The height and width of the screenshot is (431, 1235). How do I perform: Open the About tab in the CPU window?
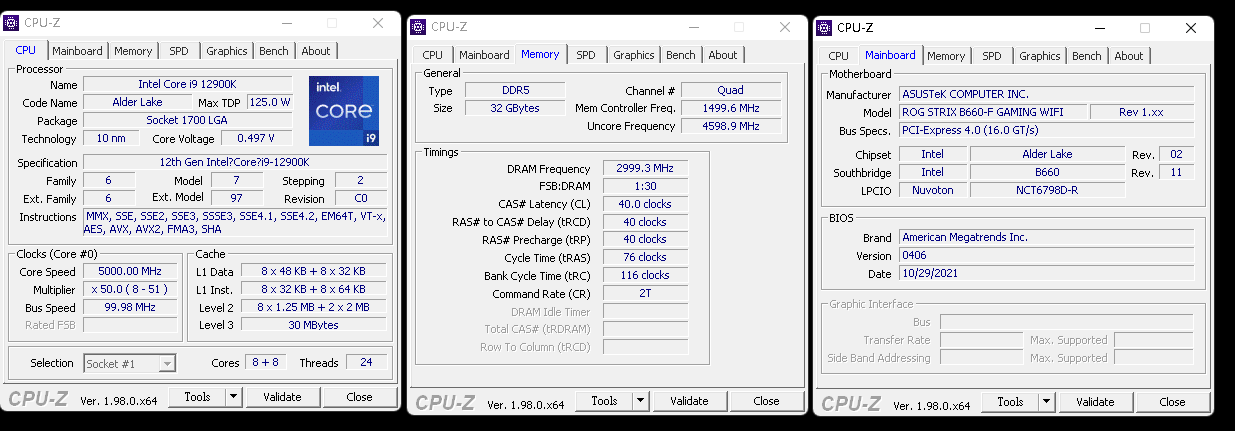pos(316,51)
